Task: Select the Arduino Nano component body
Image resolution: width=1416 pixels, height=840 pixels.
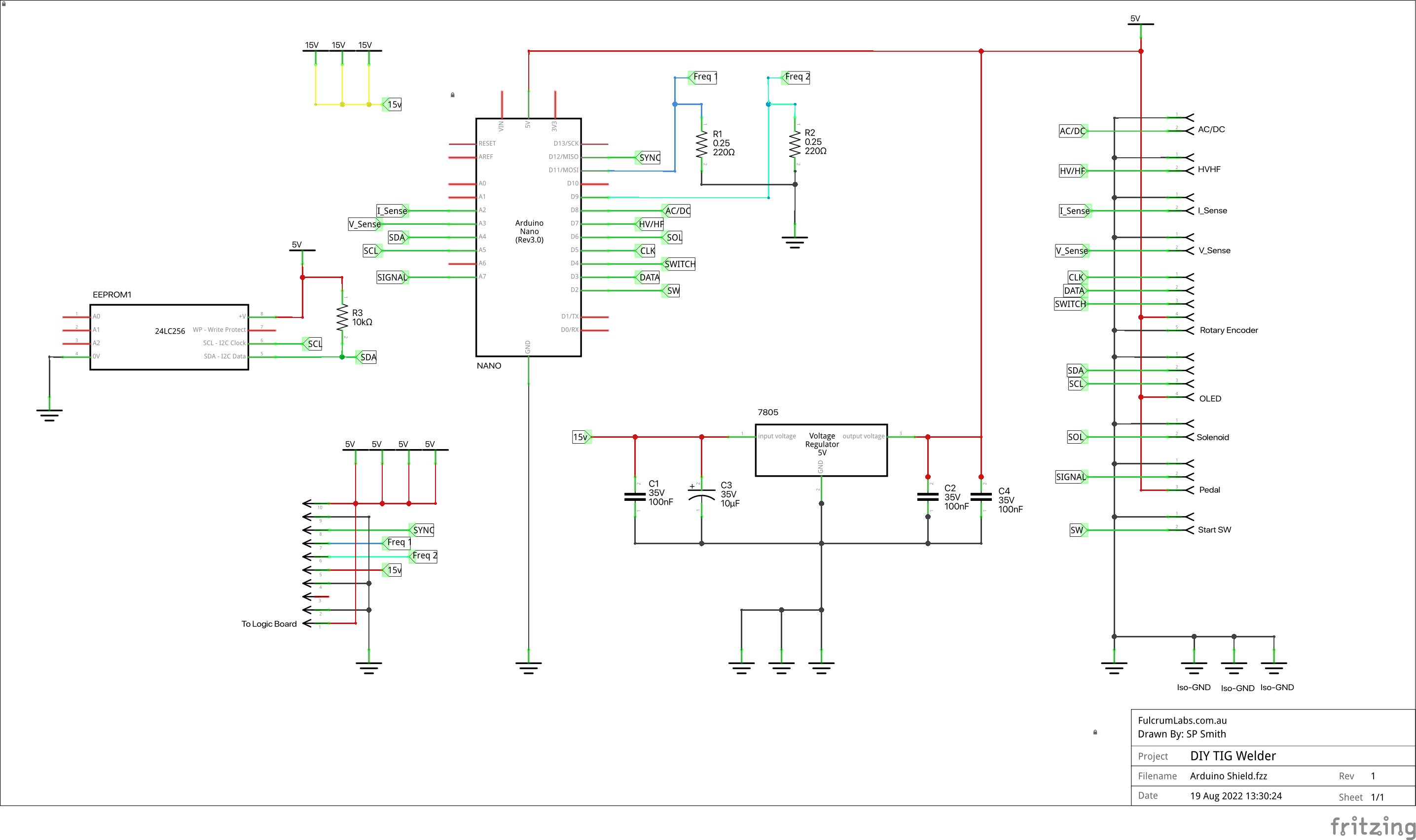Action: coord(529,237)
